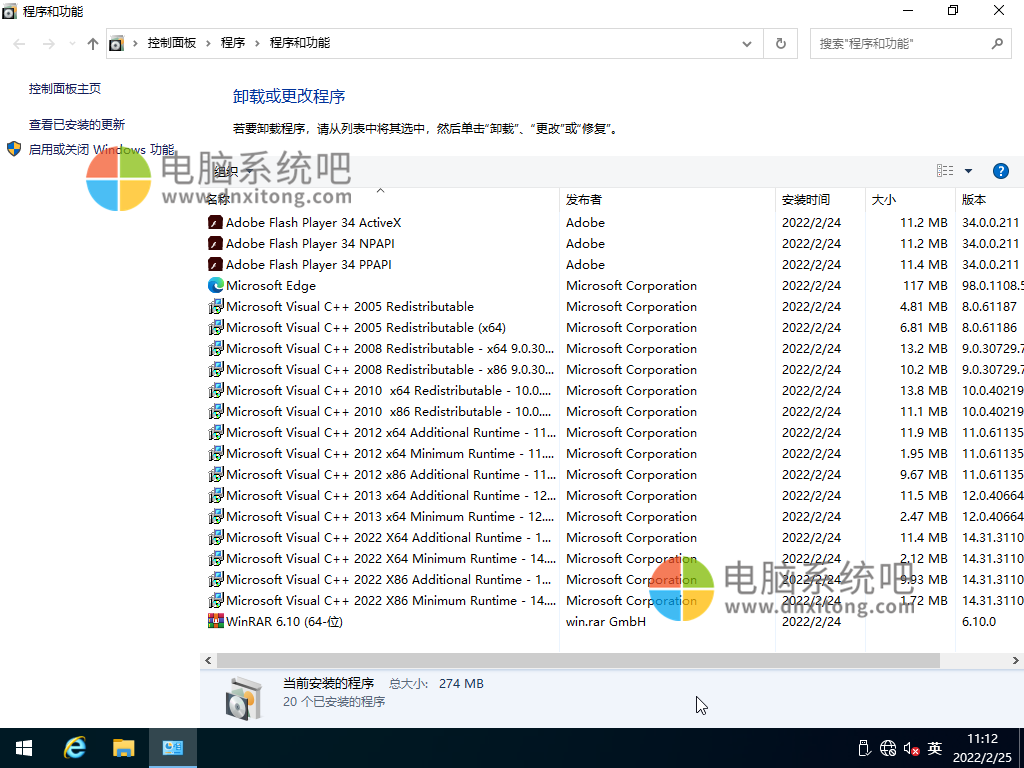Click the 控制面板 breadcrumb segment
This screenshot has width=1024, height=768.
pyautogui.click(x=171, y=43)
